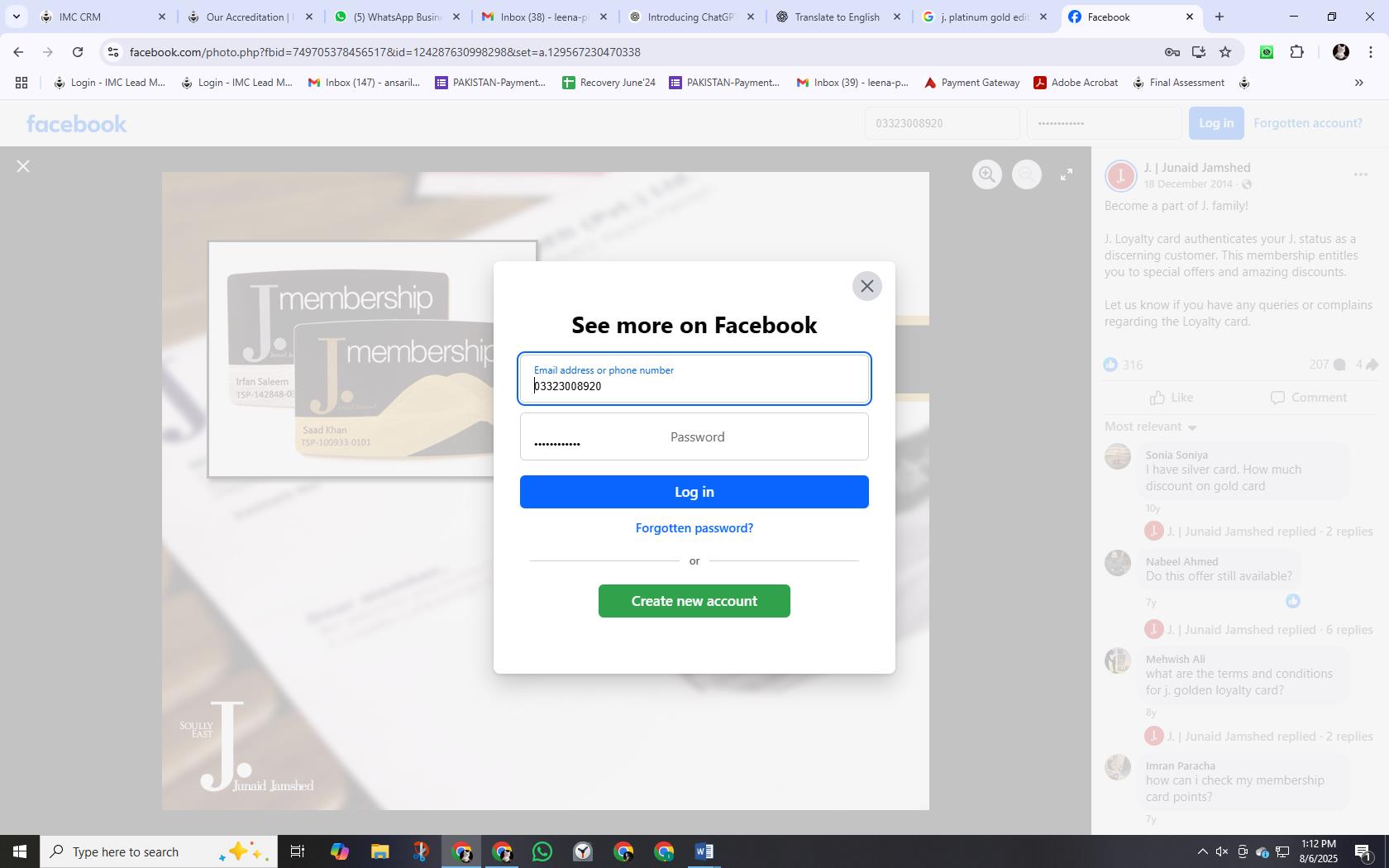Enter fullscreen mode for the photo

click(x=1067, y=174)
